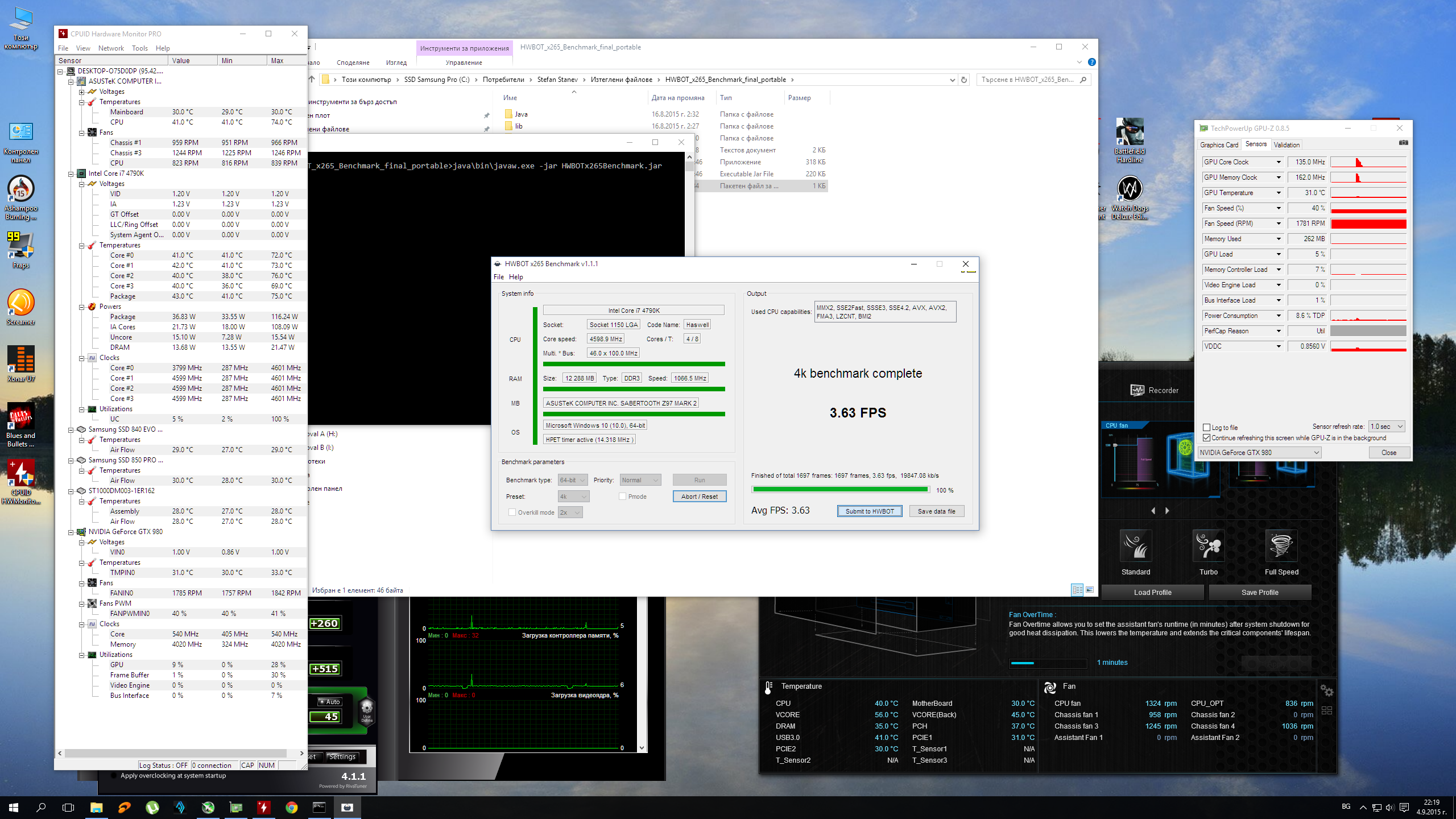Image resolution: width=1456 pixels, height=819 pixels.
Task: Open taskbar search
Action: (x=41, y=807)
